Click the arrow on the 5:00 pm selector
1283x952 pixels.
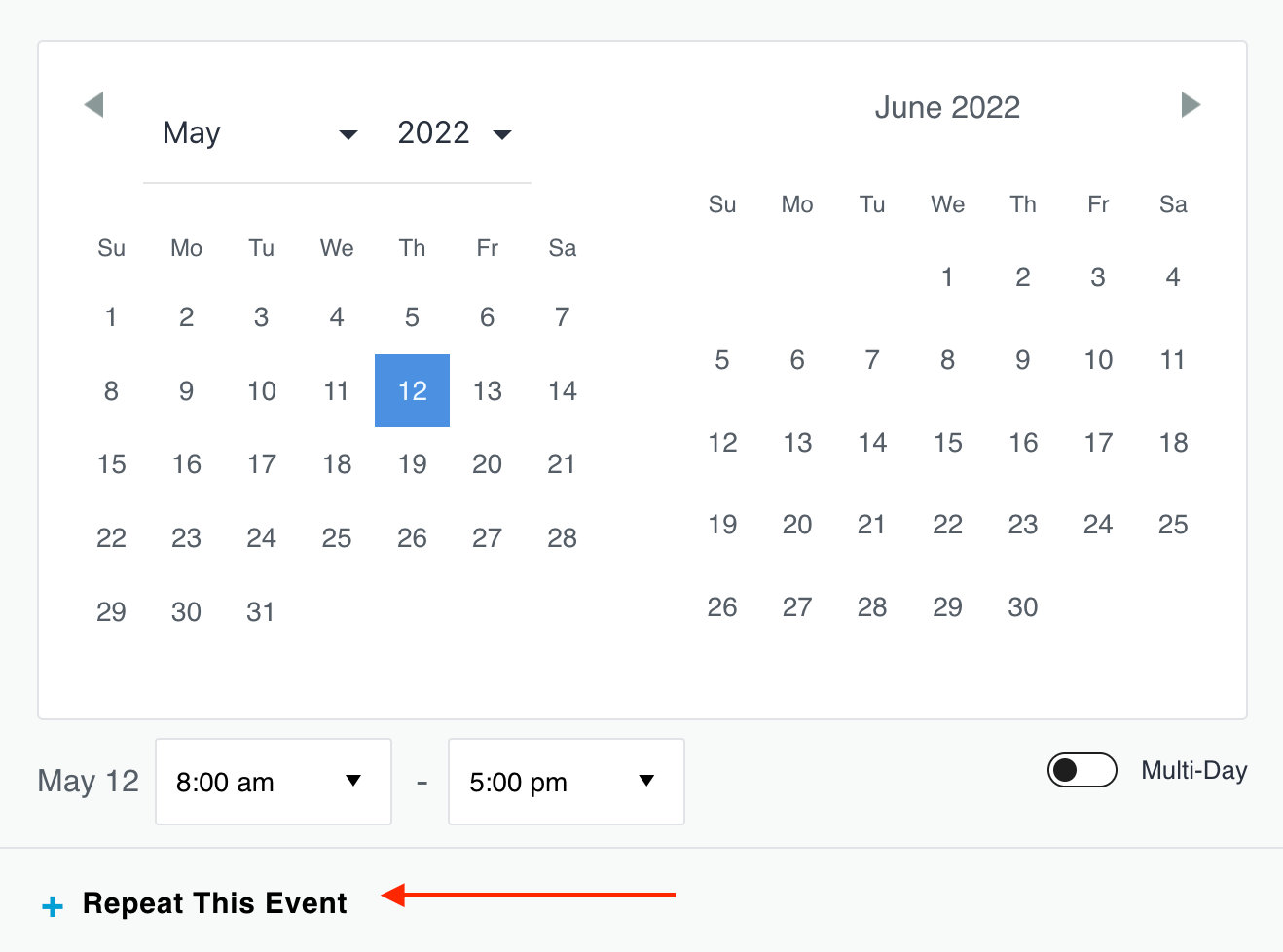pyautogui.click(x=646, y=781)
